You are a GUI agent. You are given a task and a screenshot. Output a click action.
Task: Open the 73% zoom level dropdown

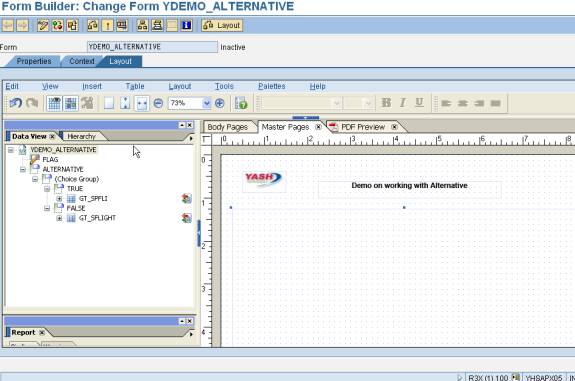207,103
